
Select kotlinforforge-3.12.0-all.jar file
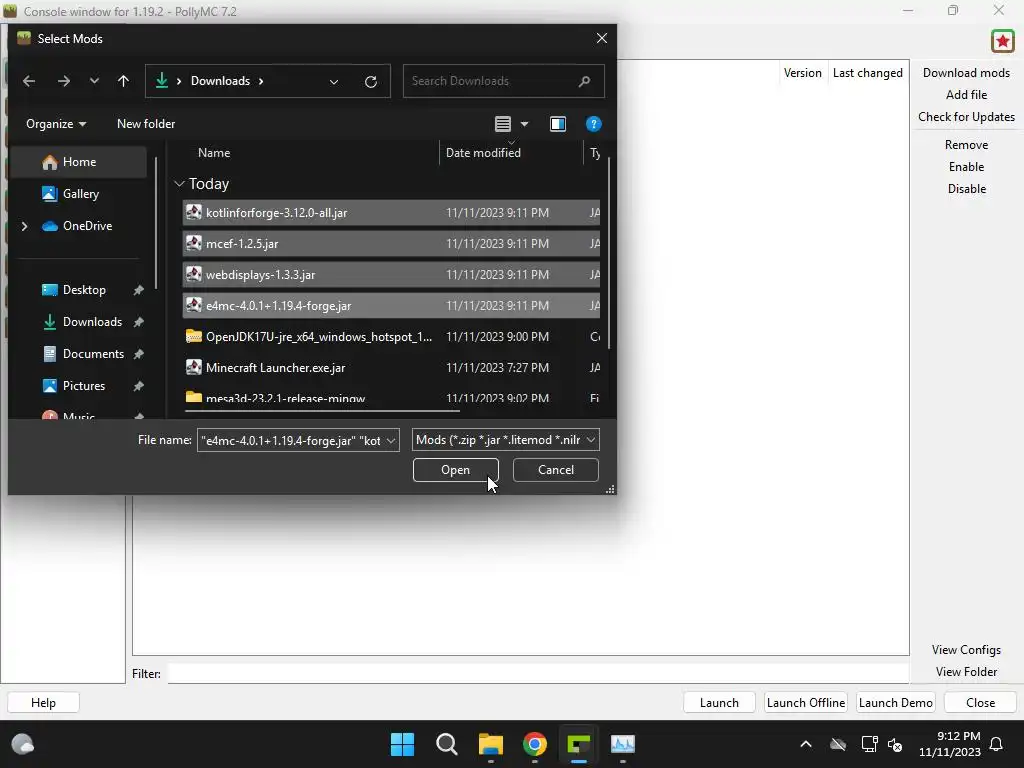[391, 213]
